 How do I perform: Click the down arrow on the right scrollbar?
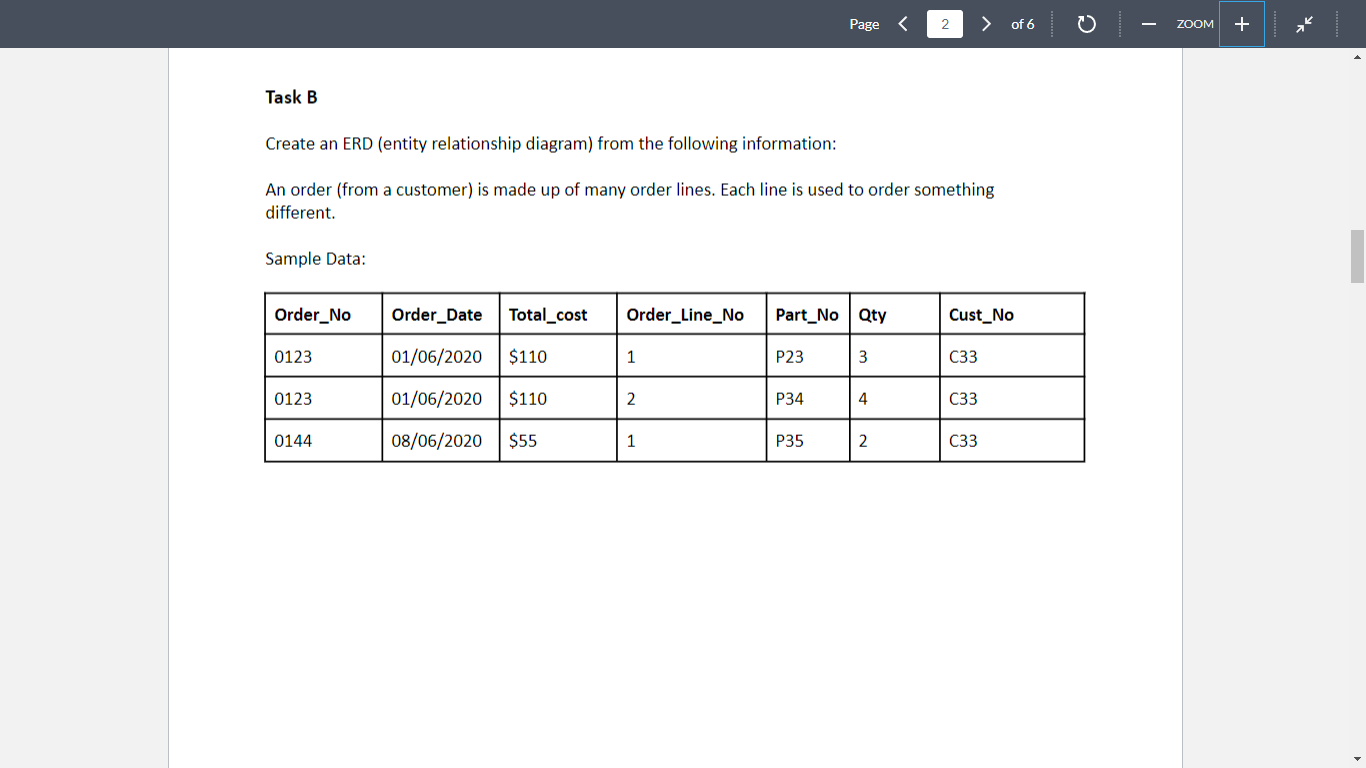pos(1358,759)
